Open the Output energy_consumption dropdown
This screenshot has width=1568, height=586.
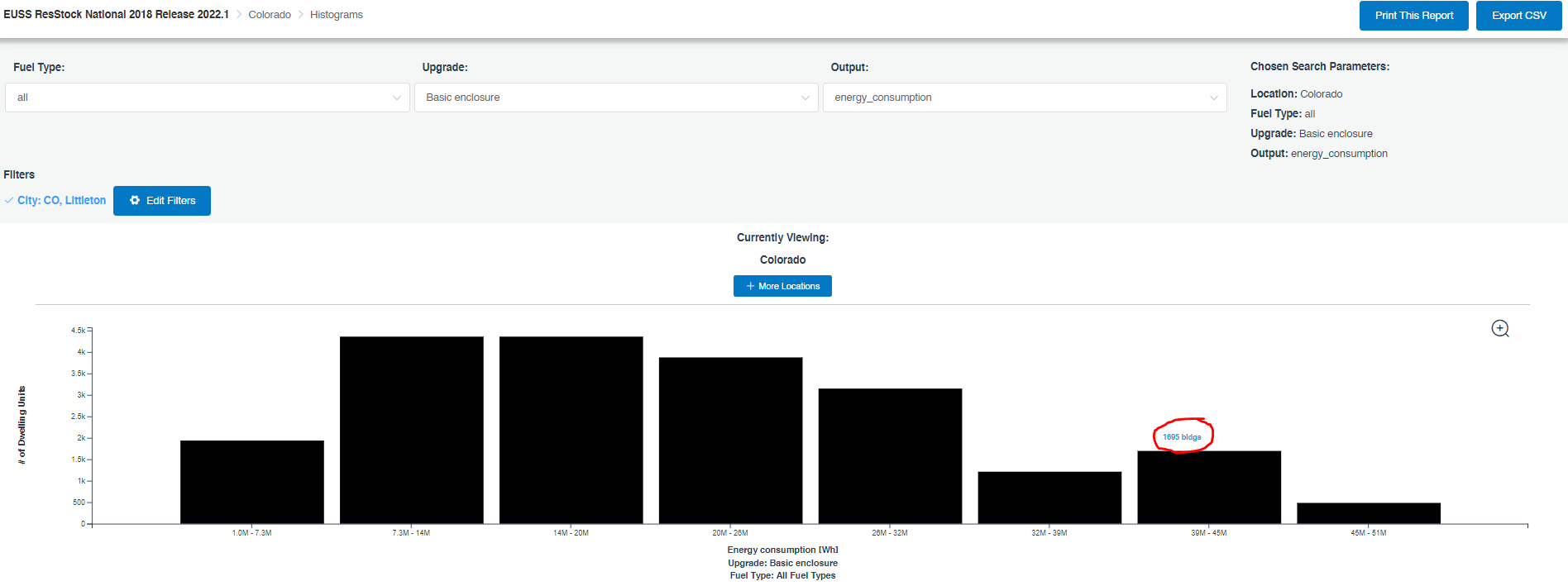1024,98
